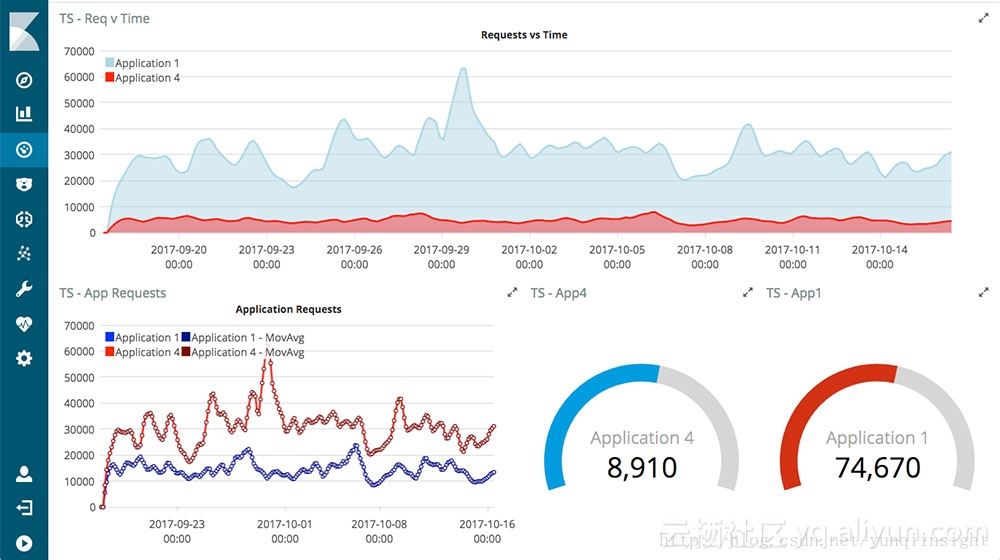Click the TS - Req v Time panel title

pyautogui.click(x=105, y=18)
